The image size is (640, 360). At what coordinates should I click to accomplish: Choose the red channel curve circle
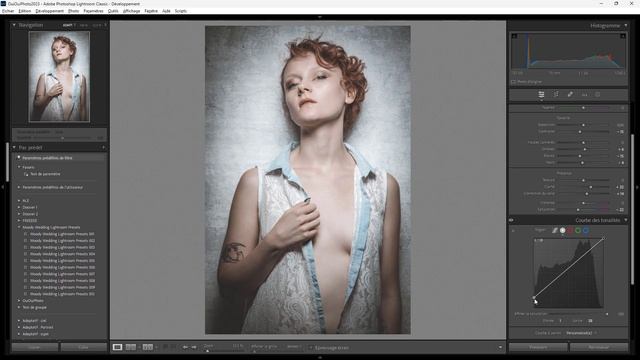coord(570,231)
